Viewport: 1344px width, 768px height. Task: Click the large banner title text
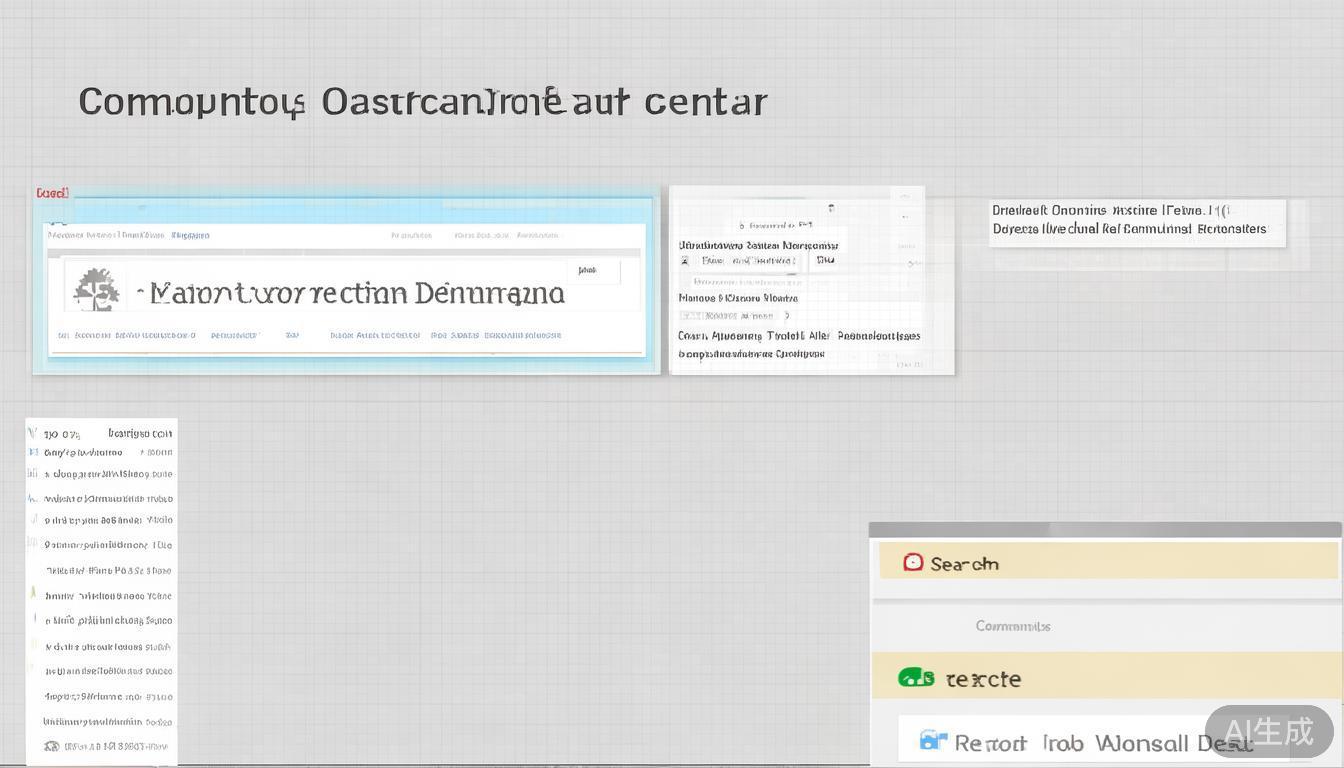tap(356, 293)
